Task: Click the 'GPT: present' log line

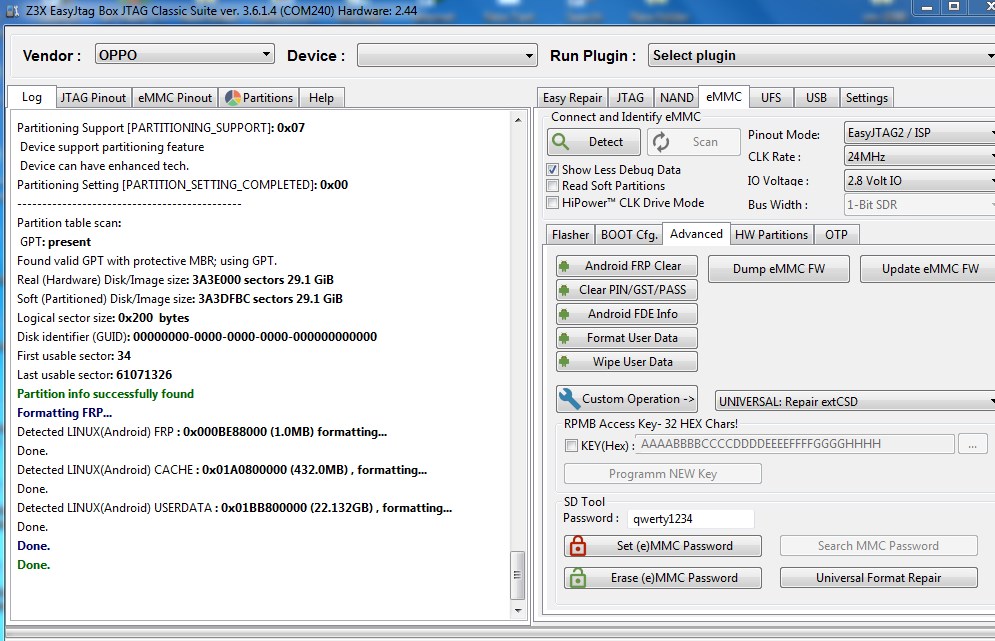Action: coord(55,242)
